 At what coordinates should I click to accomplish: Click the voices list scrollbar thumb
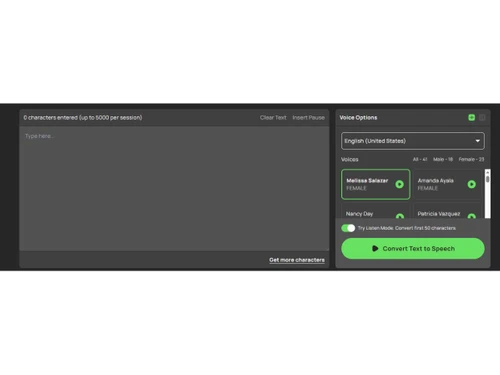click(487, 179)
